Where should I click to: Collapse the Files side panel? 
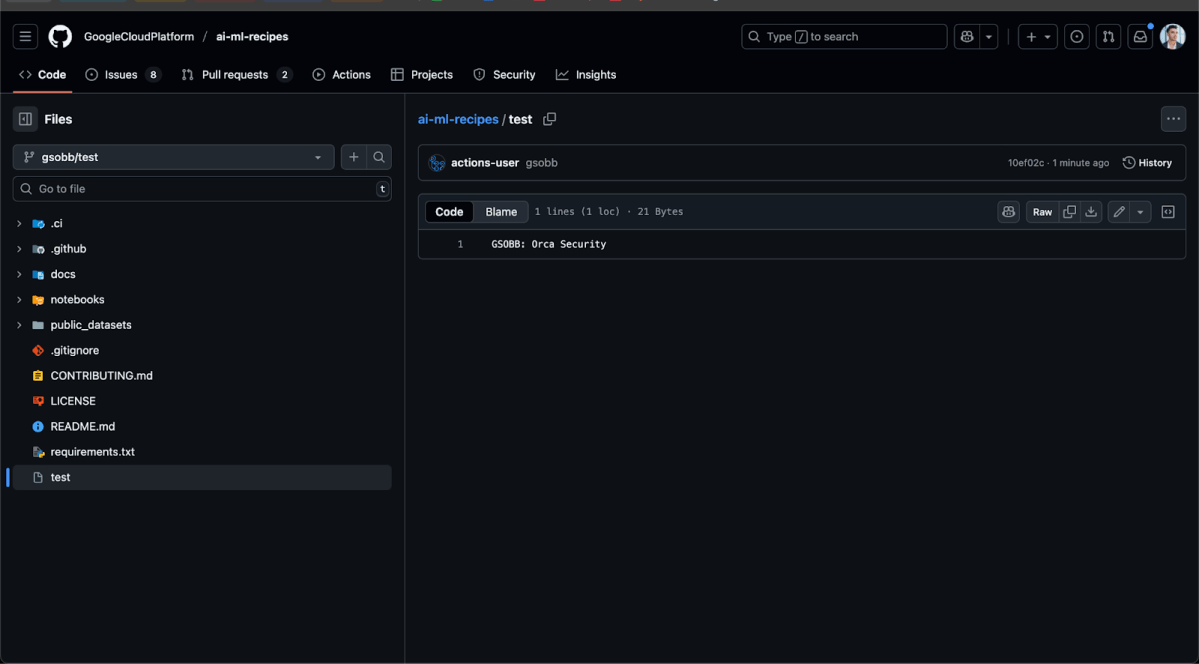click(25, 119)
